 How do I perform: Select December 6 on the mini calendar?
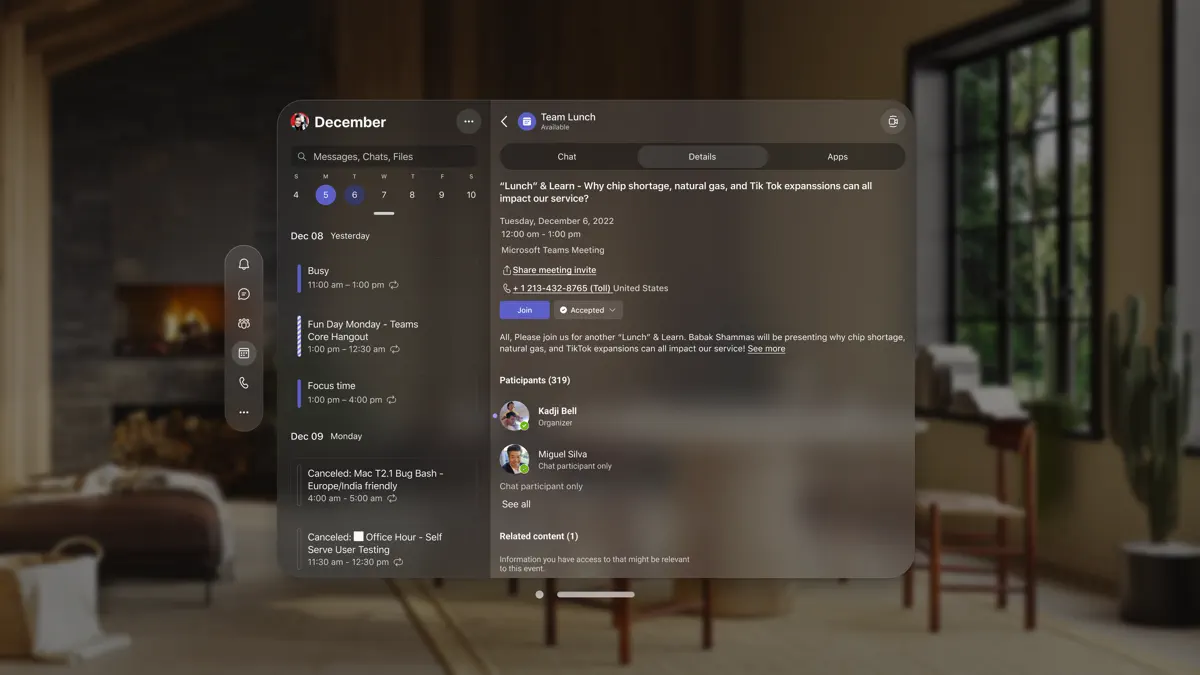[x=354, y=194]
